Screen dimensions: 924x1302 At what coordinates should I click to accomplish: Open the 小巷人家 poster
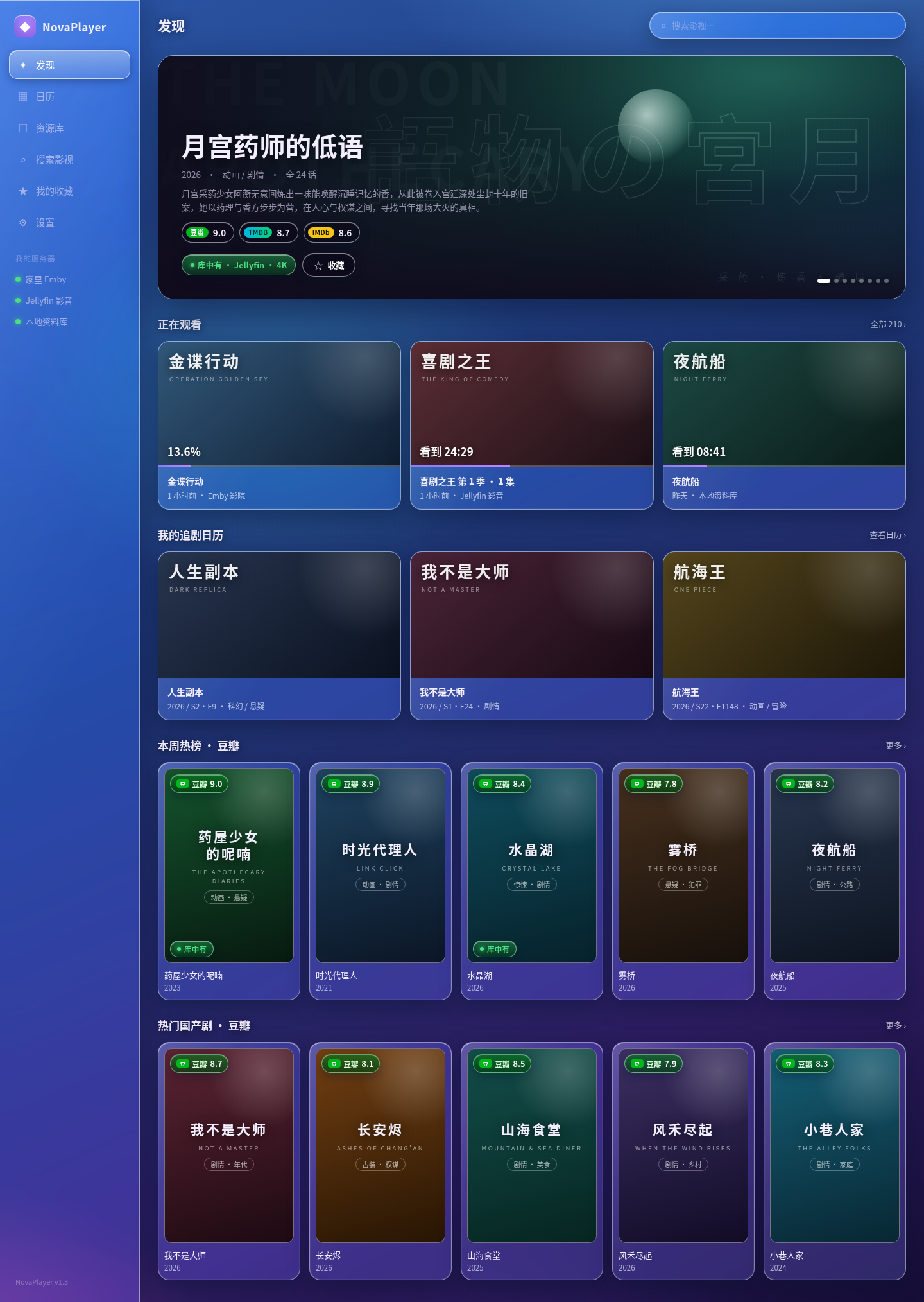tap(835, 1145)
